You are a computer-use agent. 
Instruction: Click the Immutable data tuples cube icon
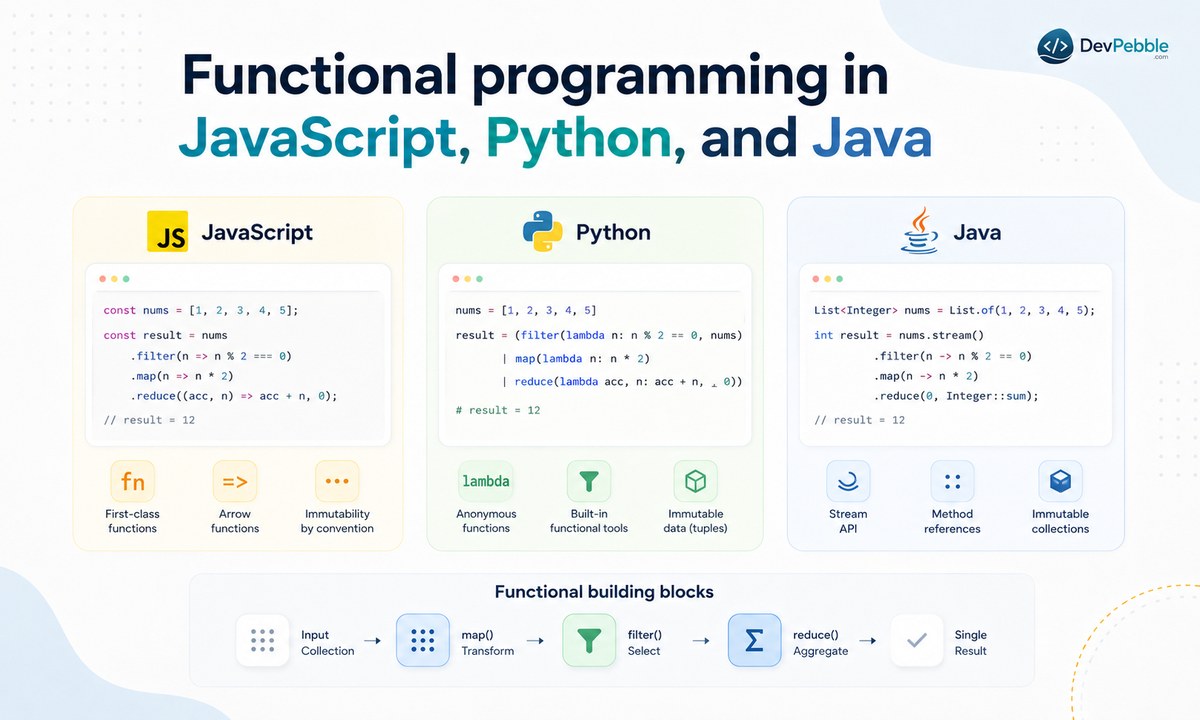(x=695, y=482)
